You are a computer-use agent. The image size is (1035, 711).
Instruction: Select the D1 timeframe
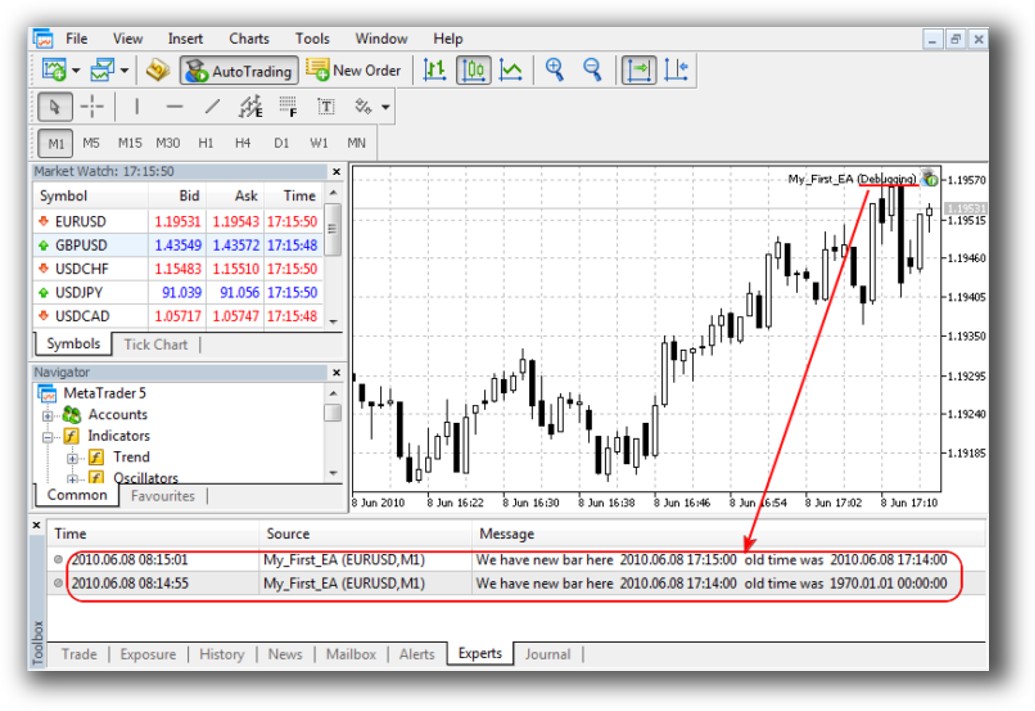(x=281, y=143)
